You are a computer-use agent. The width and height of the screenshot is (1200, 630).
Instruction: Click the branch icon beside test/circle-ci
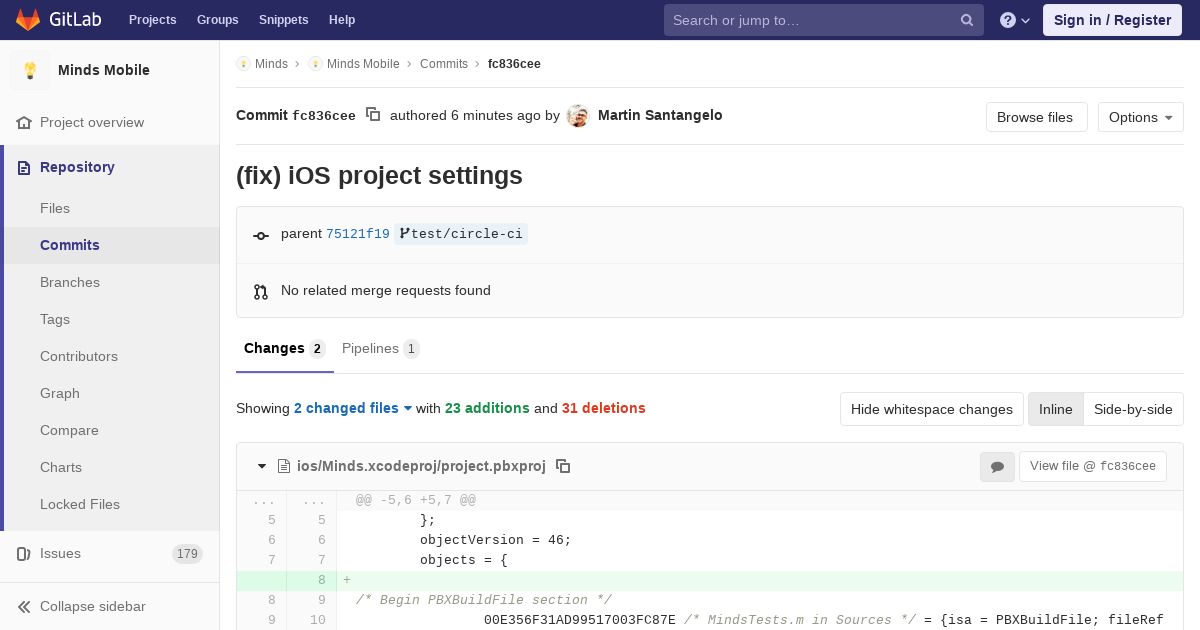point(404,234)
